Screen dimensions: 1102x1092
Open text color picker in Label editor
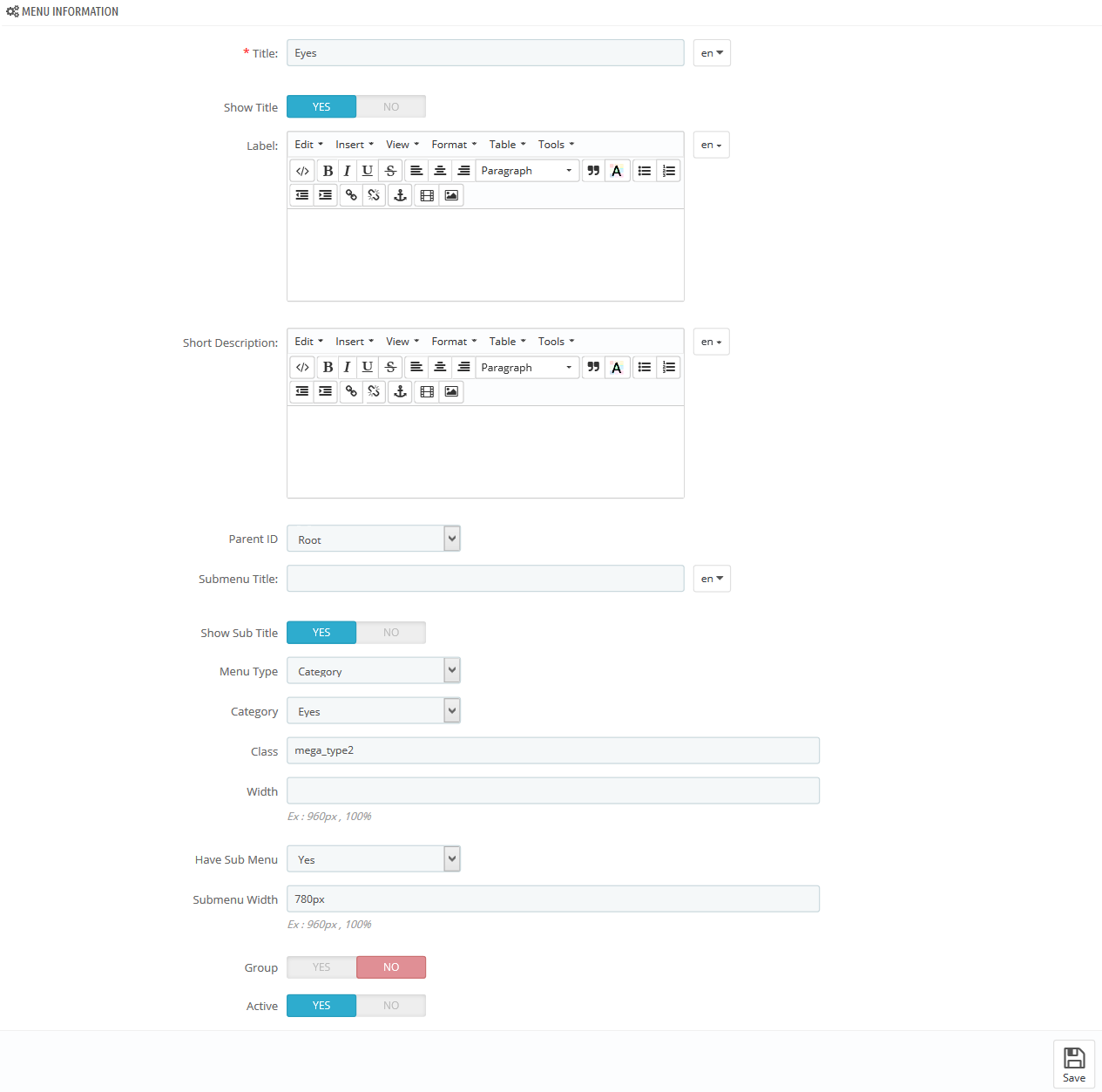coord(617,171)
